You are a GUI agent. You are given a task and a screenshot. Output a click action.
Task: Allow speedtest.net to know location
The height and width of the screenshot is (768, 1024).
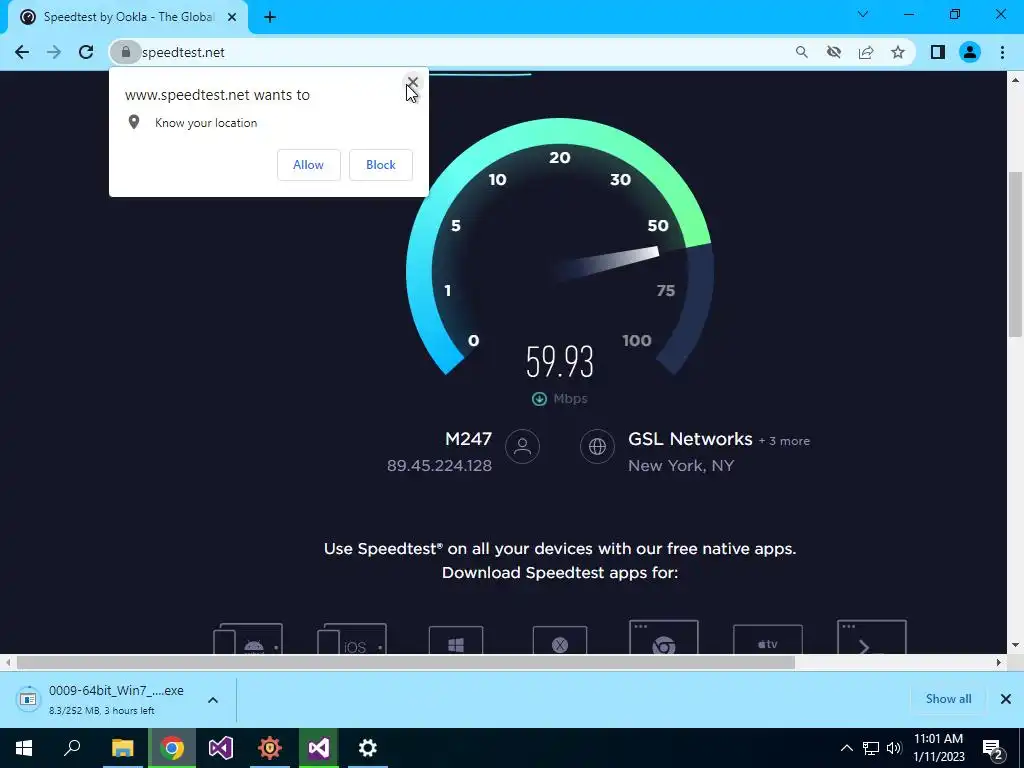click(x=308, y=165)
